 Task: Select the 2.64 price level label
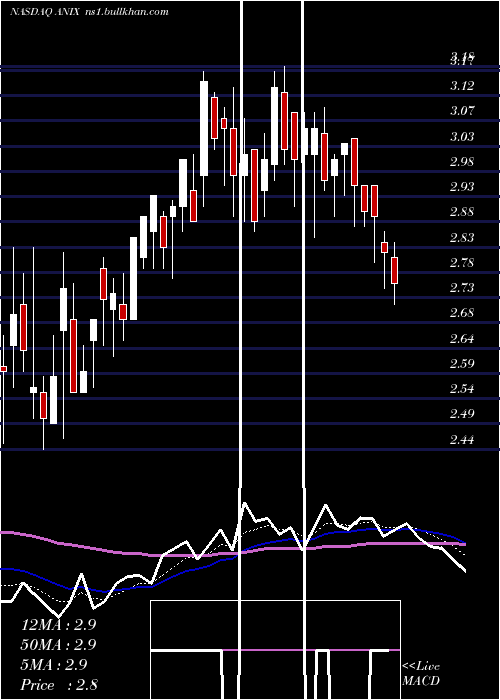pyautogui.click(x=462, y=338)
